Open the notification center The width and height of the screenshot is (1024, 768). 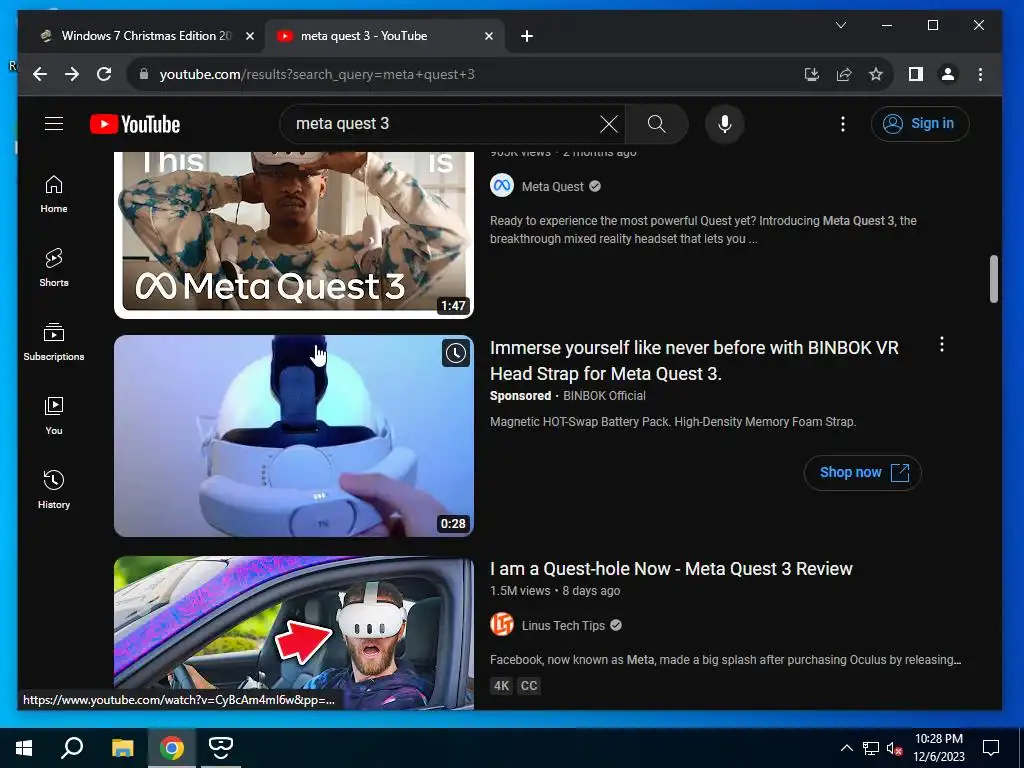(991, 748)
